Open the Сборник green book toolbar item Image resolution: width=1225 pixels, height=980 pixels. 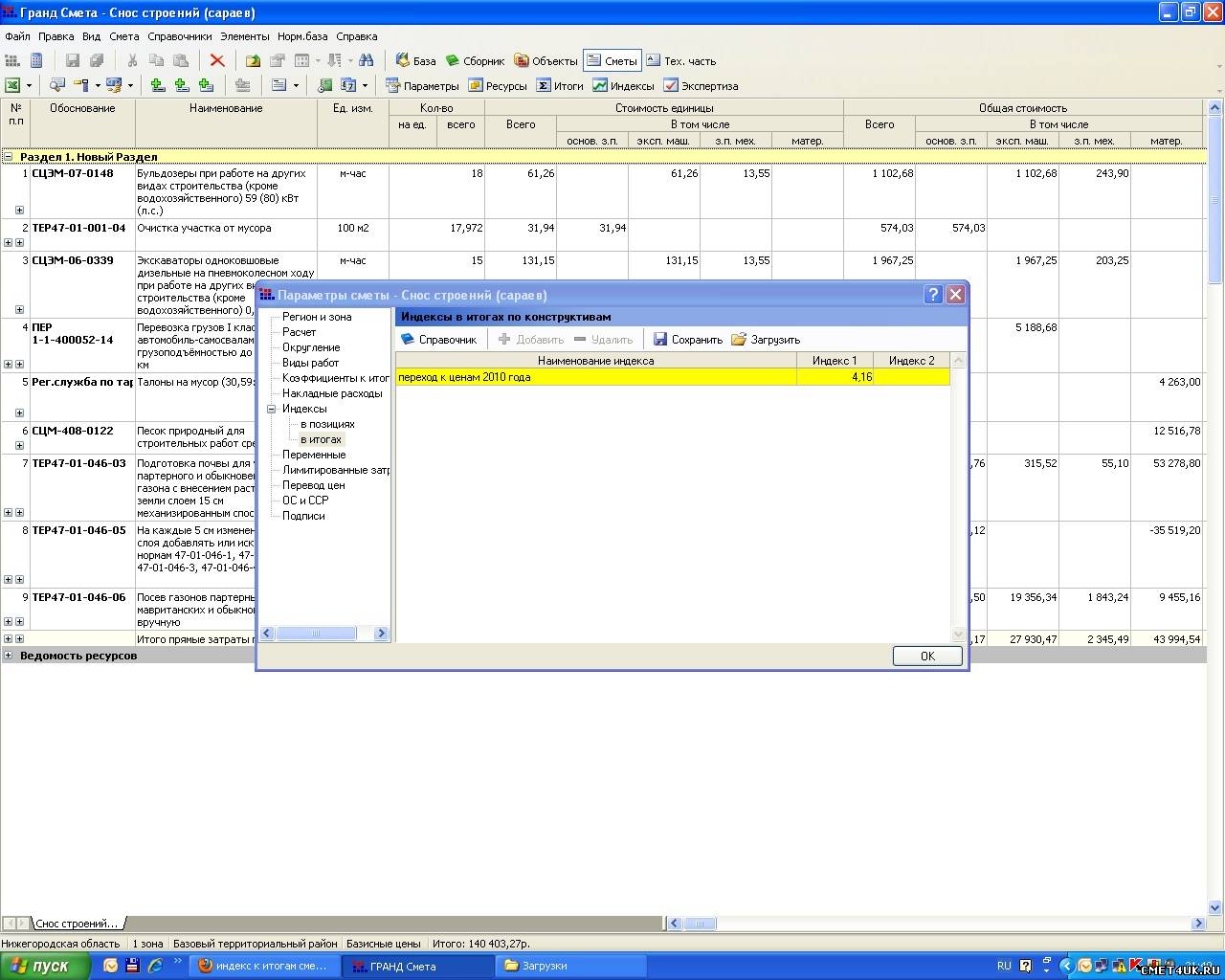tap(475, 61)
